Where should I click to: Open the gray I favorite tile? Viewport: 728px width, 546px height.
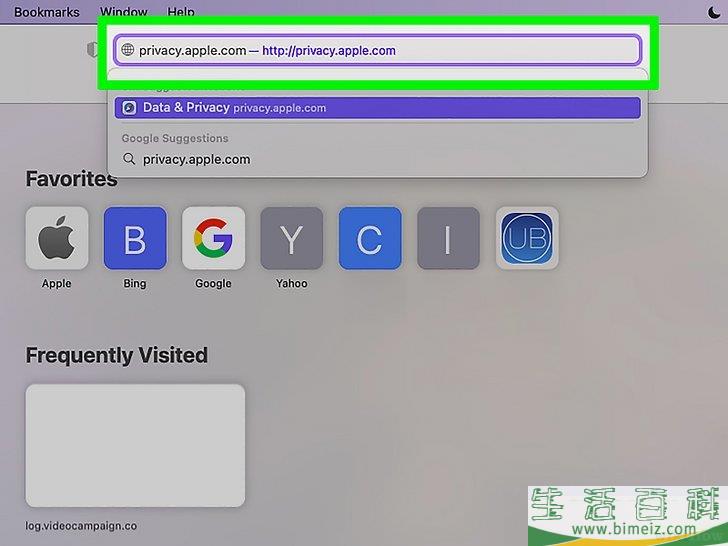(x=448, y=238)
